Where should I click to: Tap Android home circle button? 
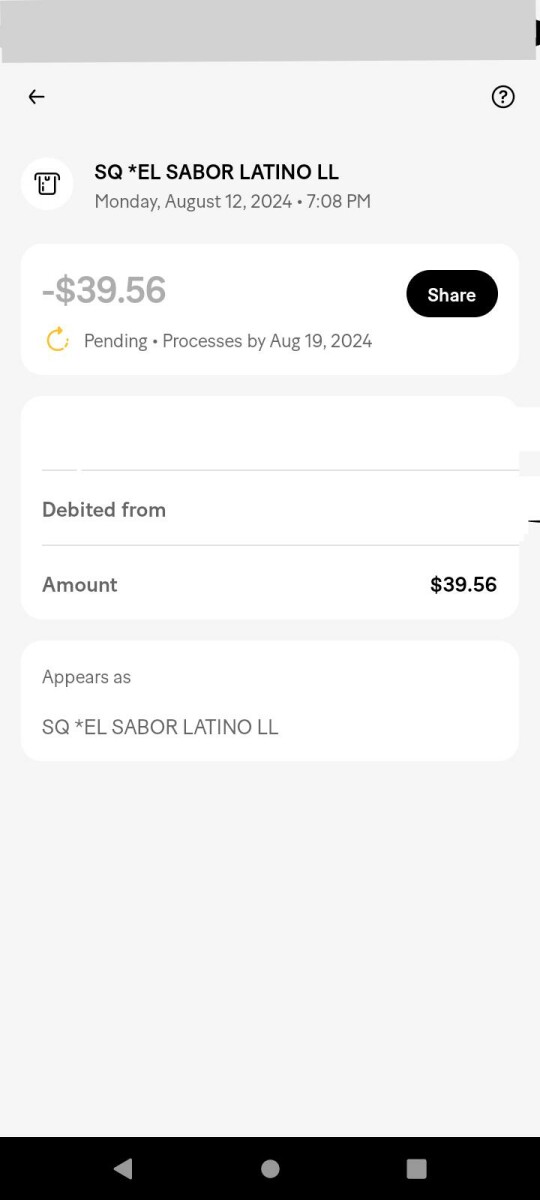[270, 1168]
